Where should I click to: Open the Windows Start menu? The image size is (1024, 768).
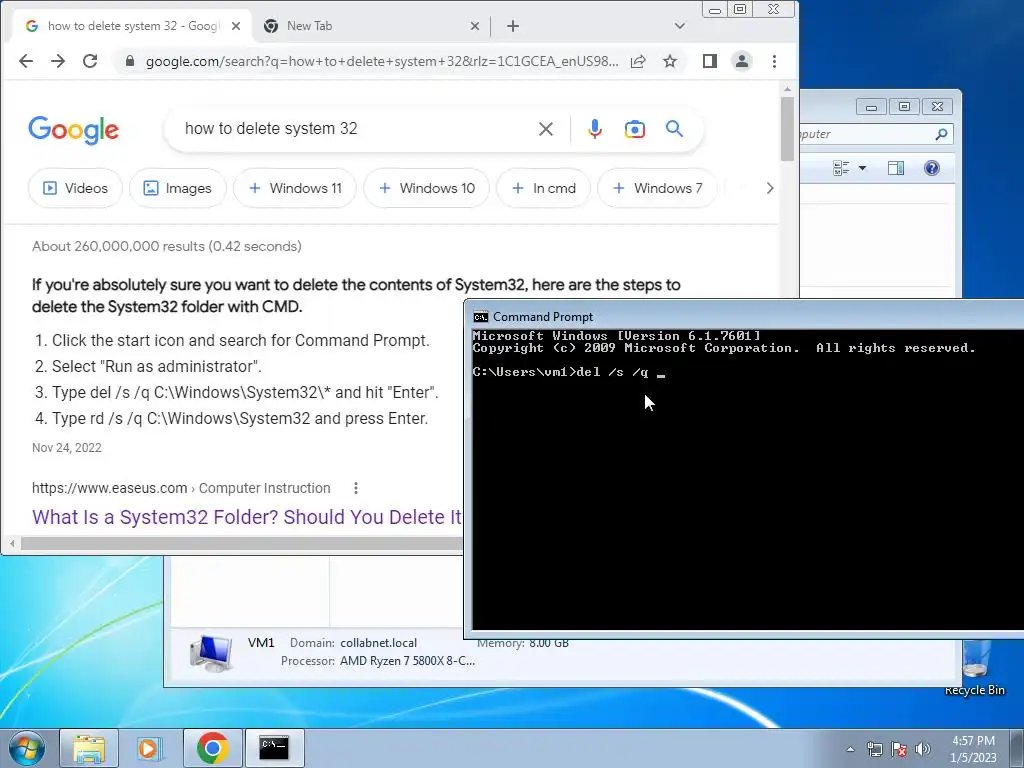click(x=26, y=748)
